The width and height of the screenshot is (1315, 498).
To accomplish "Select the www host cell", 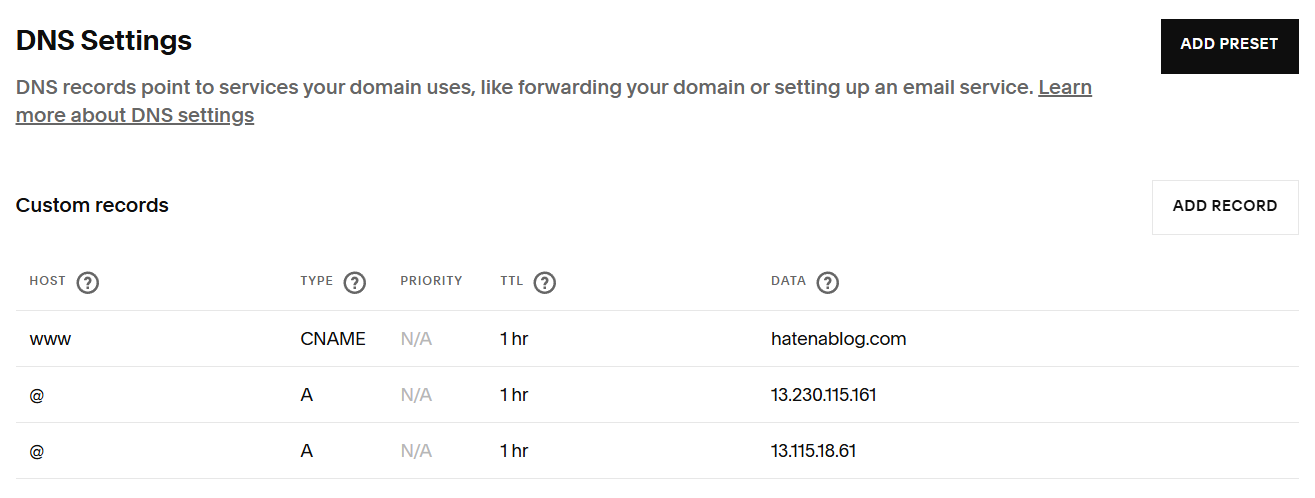I will tap(50, 339).
